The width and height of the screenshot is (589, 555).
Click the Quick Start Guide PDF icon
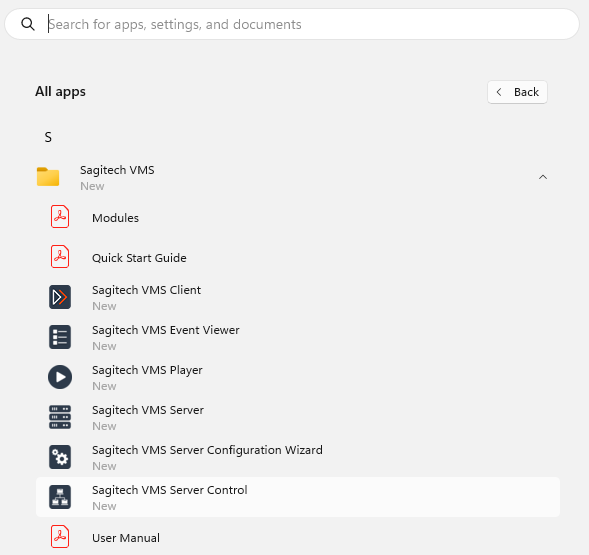coord(60,257)
